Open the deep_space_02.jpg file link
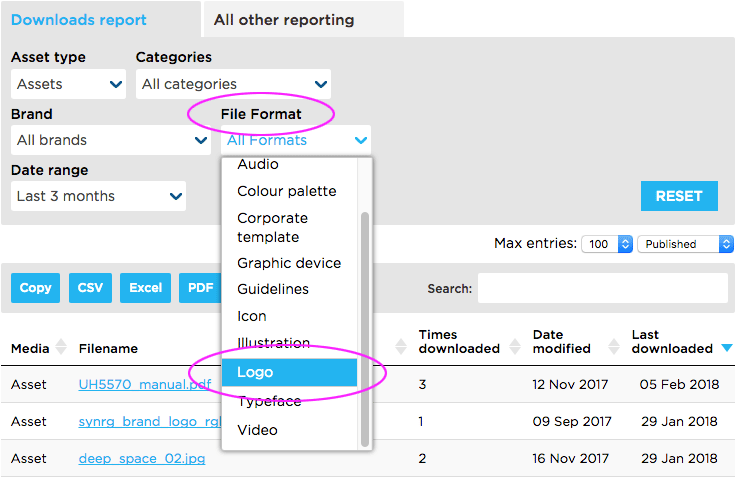Screen dimensions: 743x480 130,459
